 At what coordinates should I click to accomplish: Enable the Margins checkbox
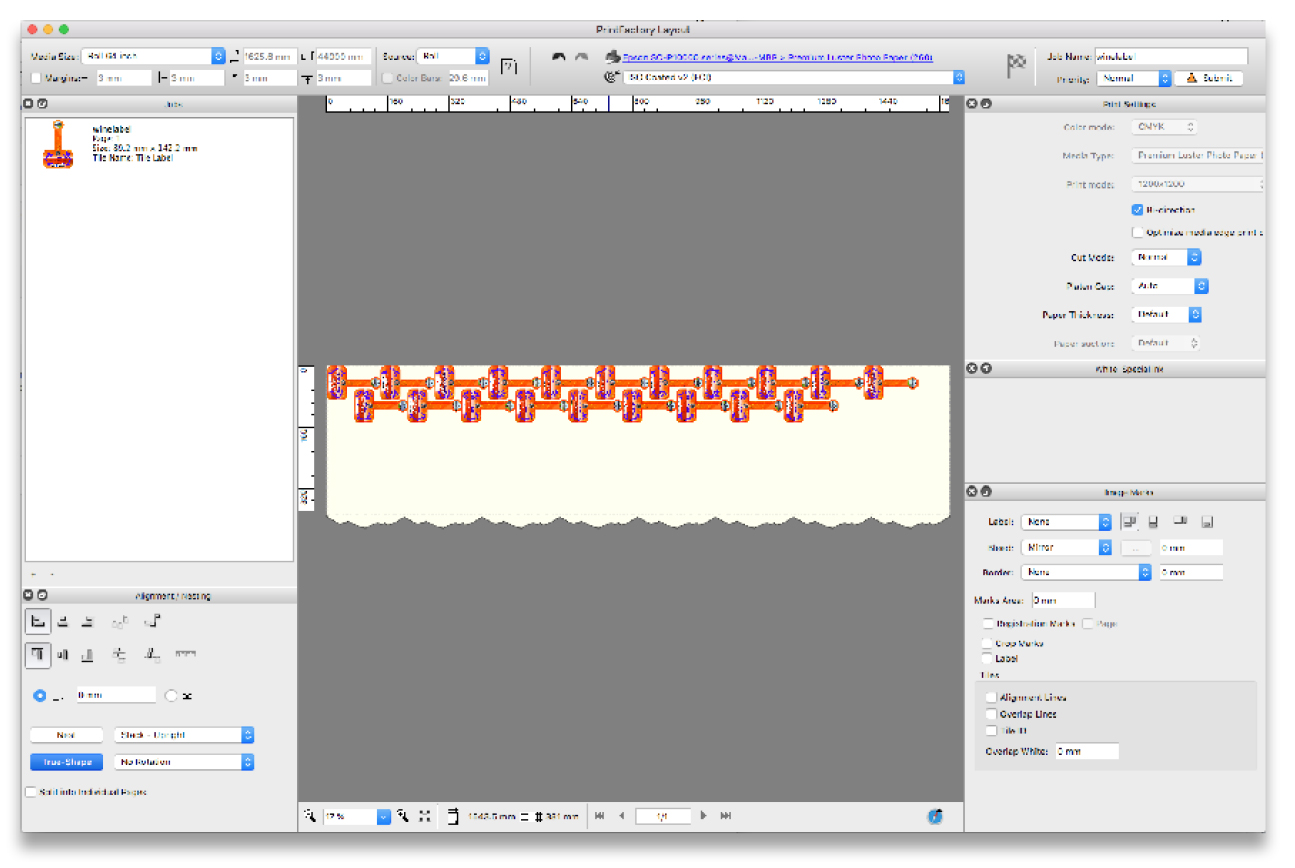37,78
